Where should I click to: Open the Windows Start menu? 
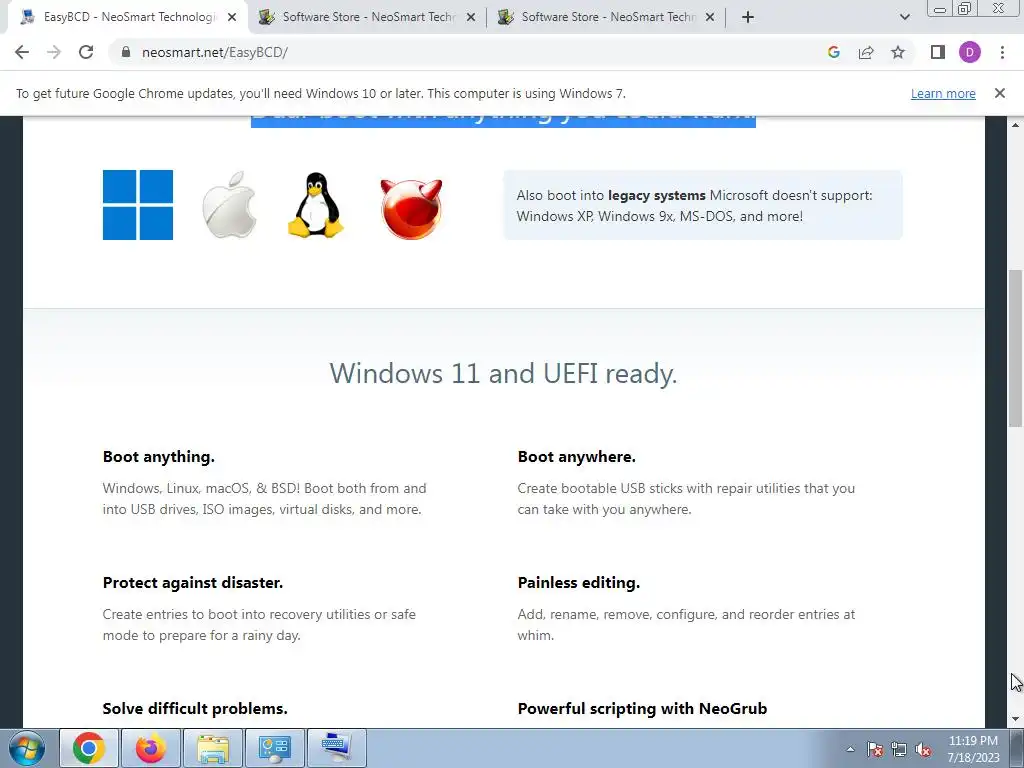(27, 748)
